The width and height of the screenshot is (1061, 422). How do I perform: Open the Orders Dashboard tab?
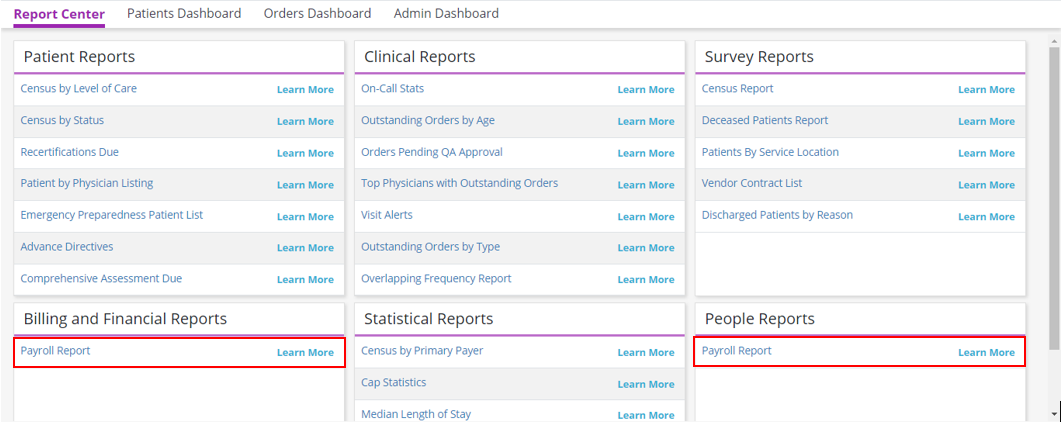pyautogui.click(x=317, y=14)
